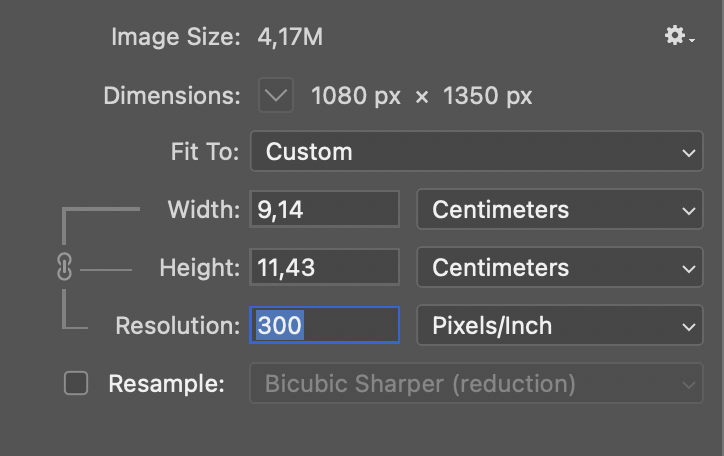The width and height of the screenshot is (724, 456).
Task: Click the Width label
Action: pyautogui.click(x=204, y=210)
